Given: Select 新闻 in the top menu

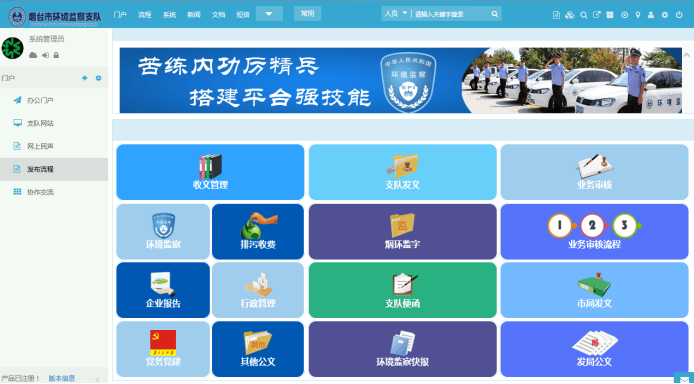Looking at the screenshot, I should [x=194, y=15].
